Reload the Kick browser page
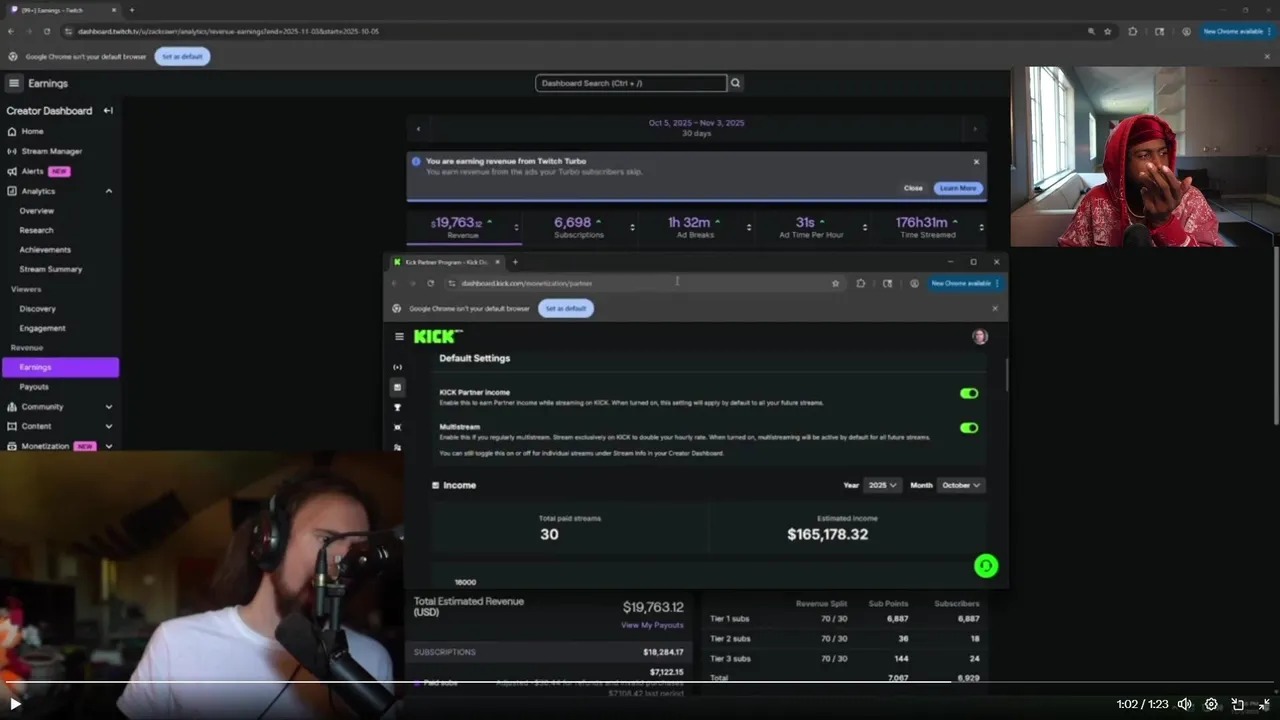This screenshot has width=1280, height=720. (x=431, y=283)
